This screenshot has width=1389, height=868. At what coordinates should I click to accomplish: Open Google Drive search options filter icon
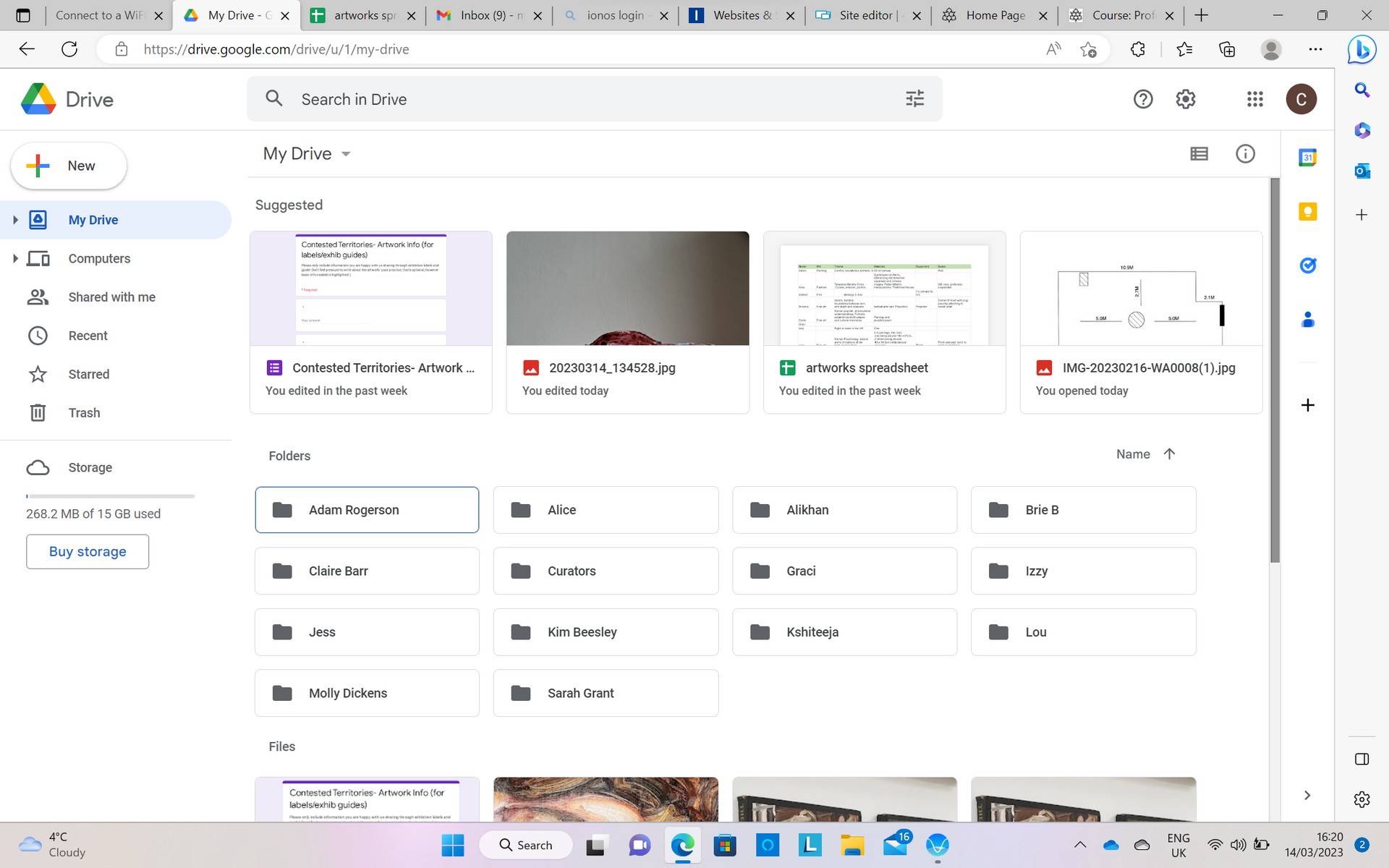click(x=914, y=99)
